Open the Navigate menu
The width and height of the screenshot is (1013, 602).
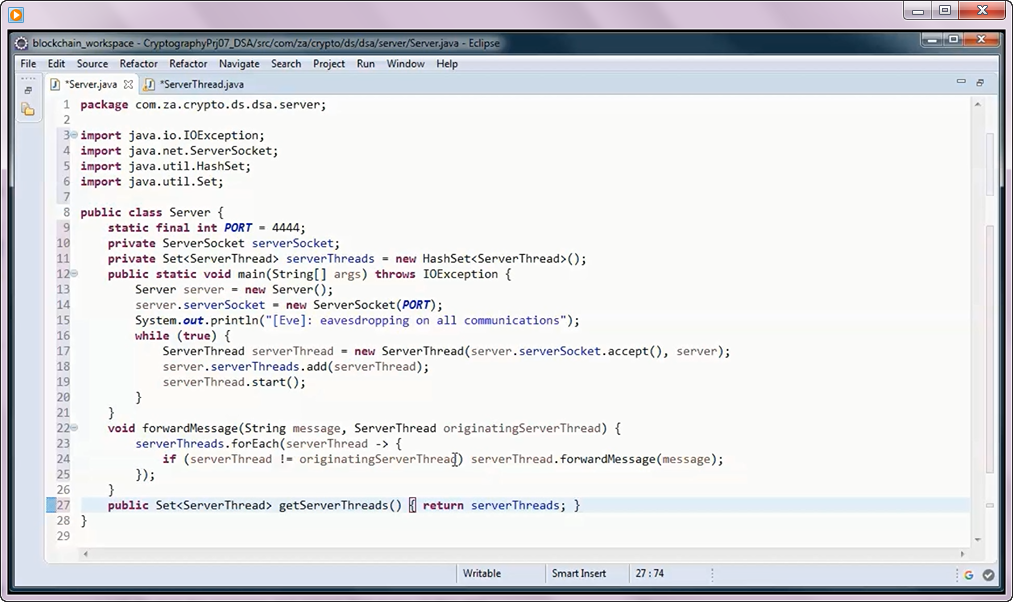[239, 64]
